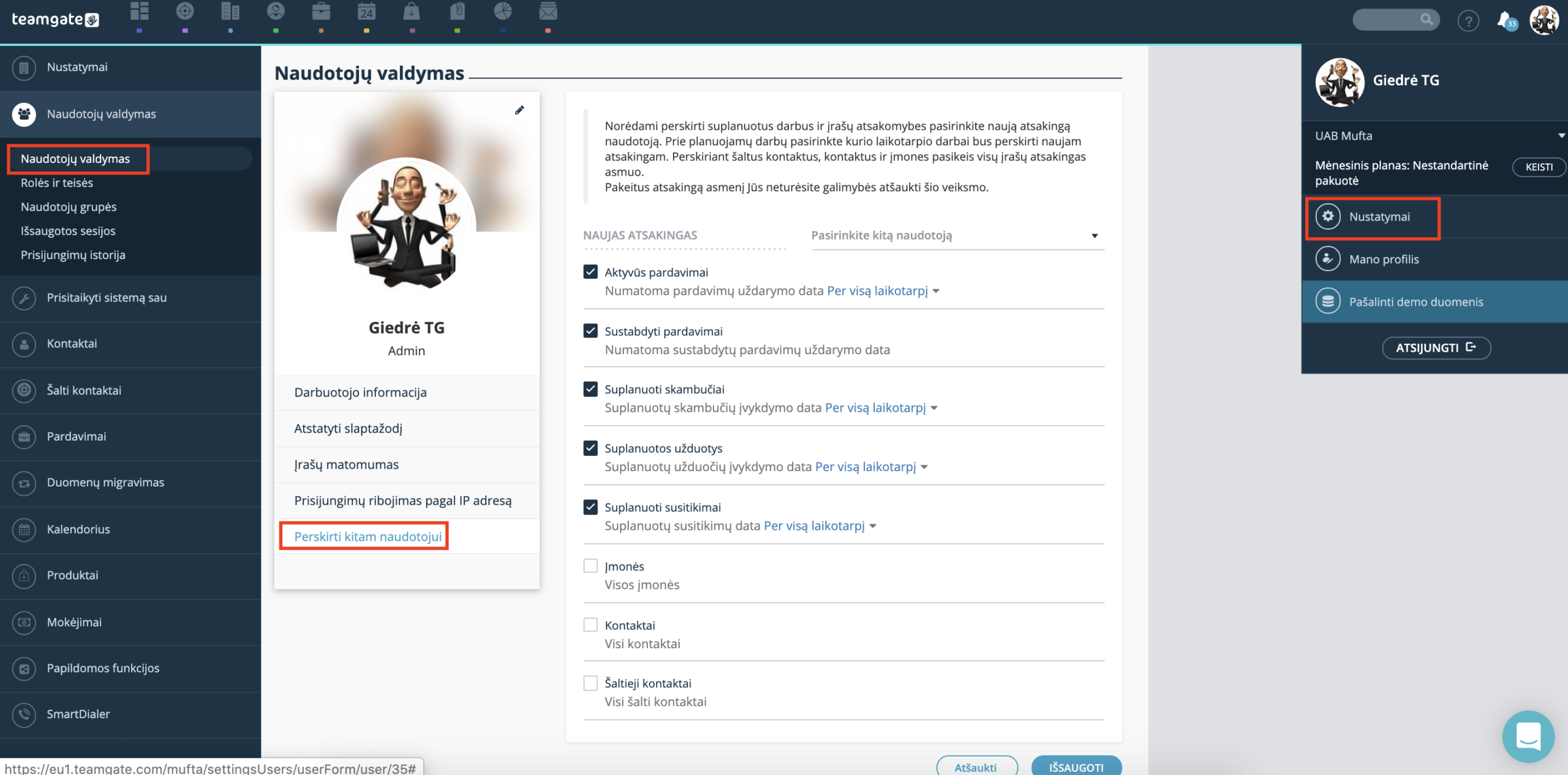Click the user avatar in top right corner

click(x=1544, y=21)
